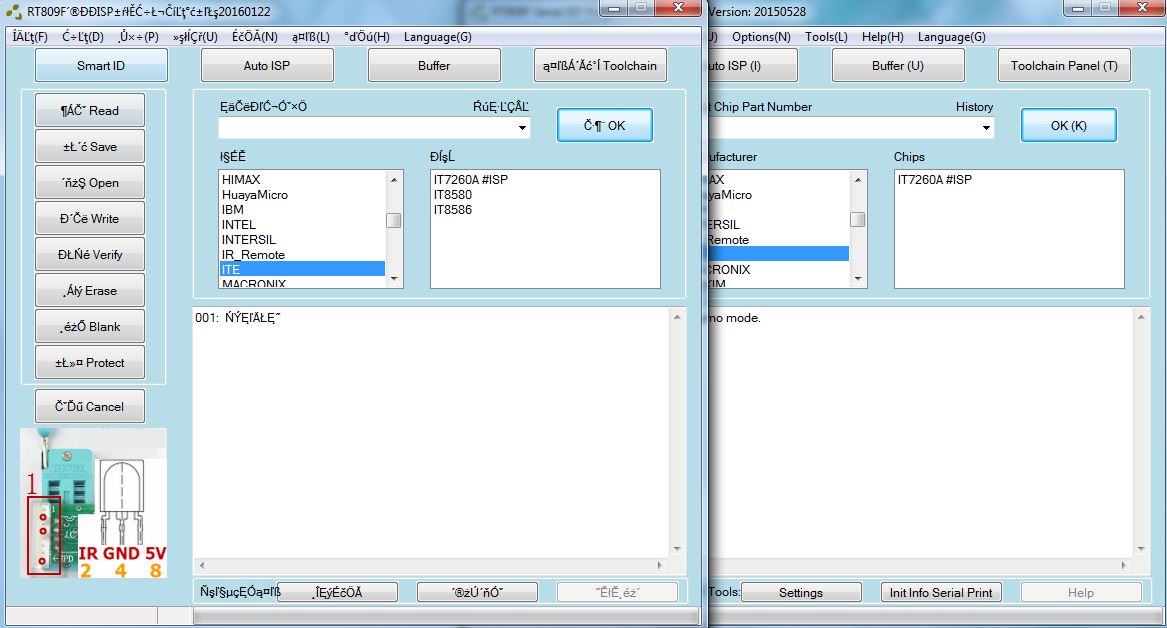Click the OK (K) button
The width and height of the screenshot is (1167, 628).
[1068, 126]
